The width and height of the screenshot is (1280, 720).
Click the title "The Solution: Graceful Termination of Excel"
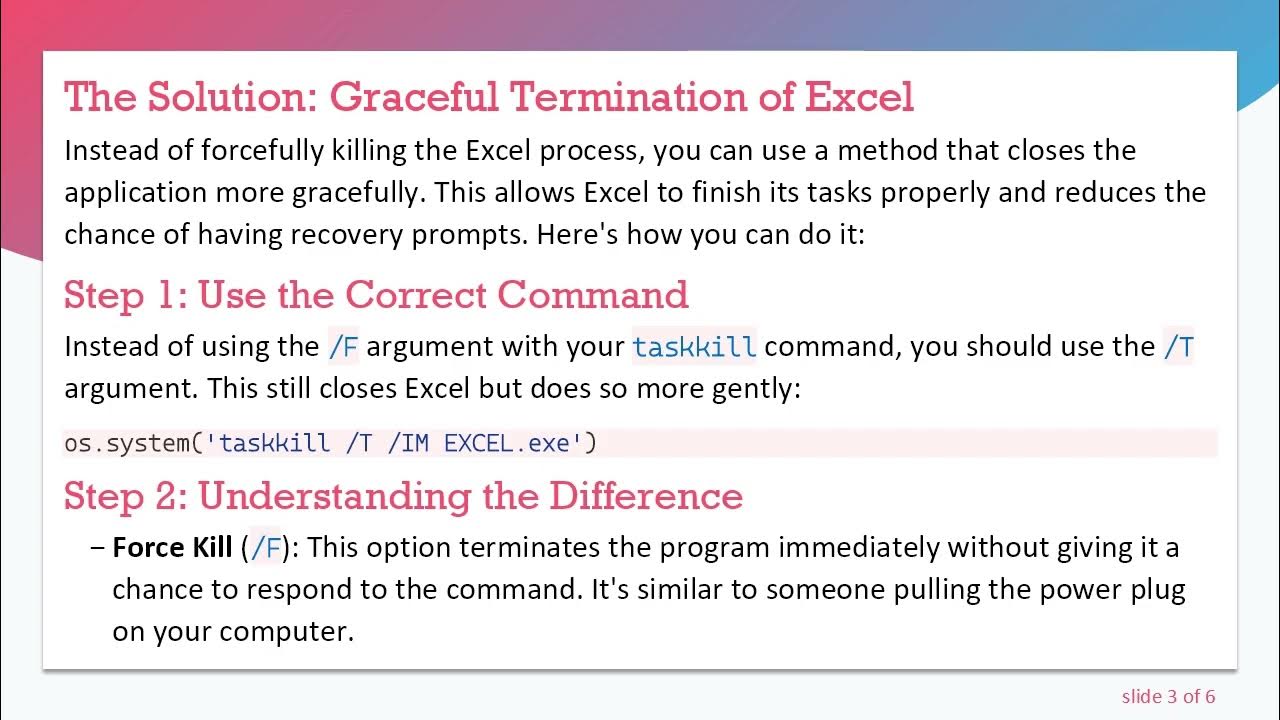489,97
